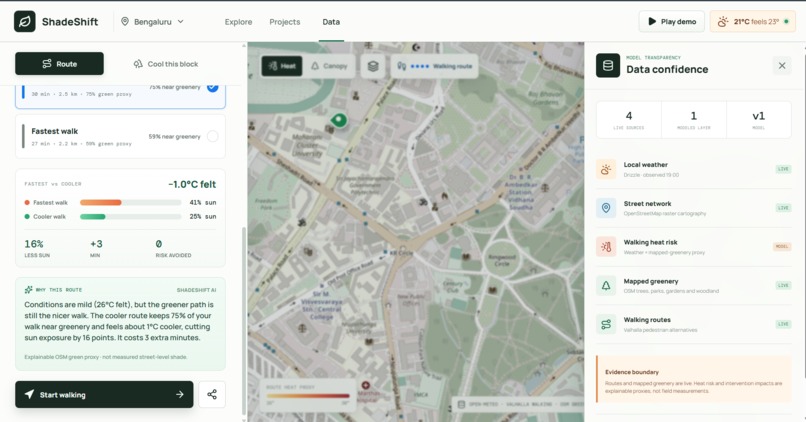Toggle the Heat map layer

coord(282,66)
